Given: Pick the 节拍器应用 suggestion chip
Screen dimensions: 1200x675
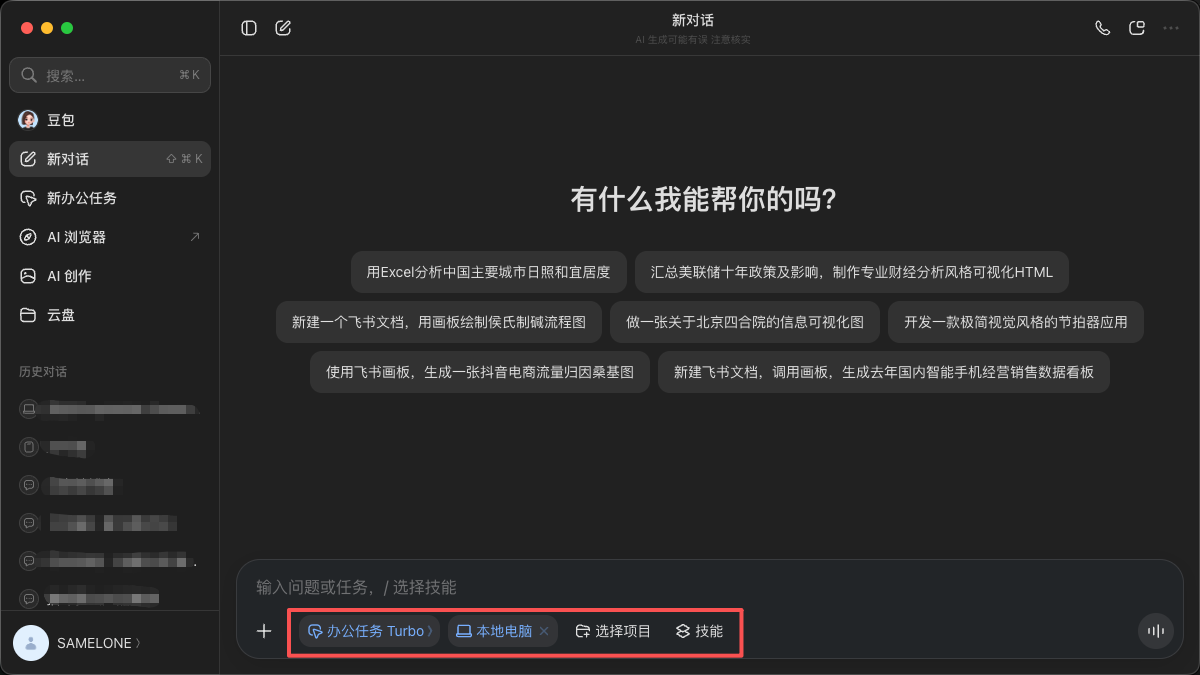Looking at the screenshot, I should [x=1015, y=322].
